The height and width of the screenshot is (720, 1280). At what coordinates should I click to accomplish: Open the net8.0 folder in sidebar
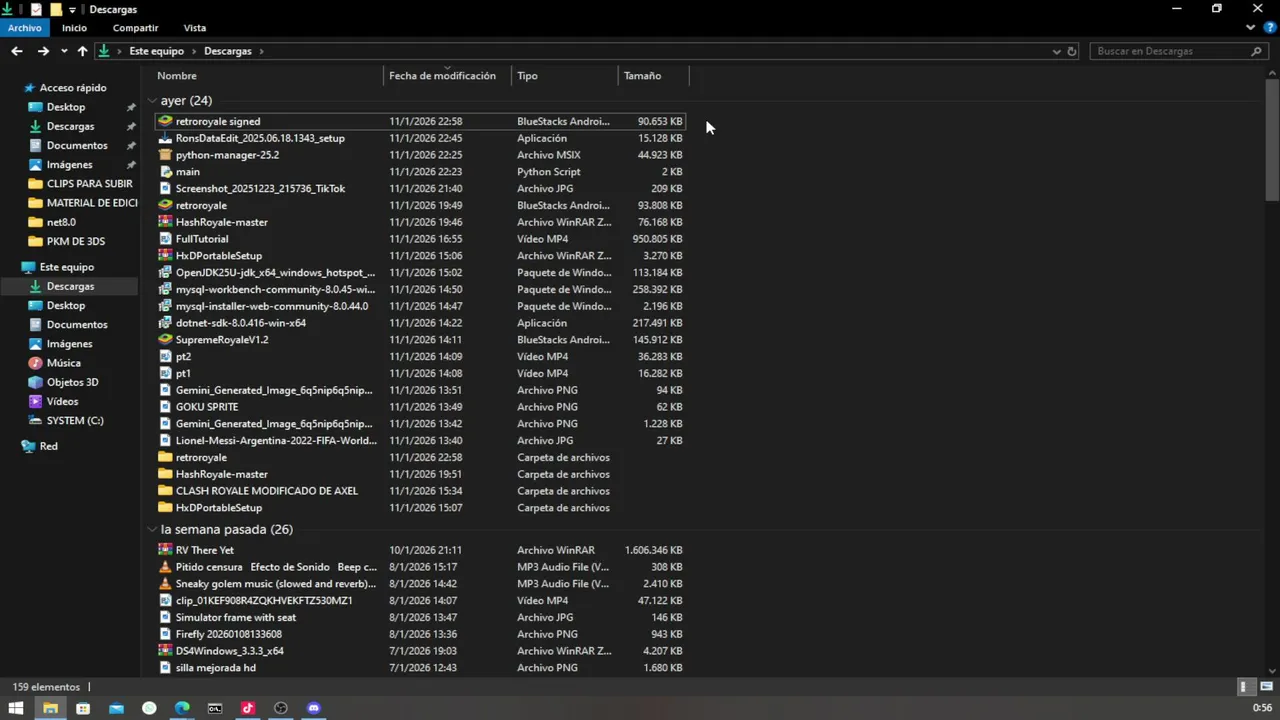pos(61,222)
